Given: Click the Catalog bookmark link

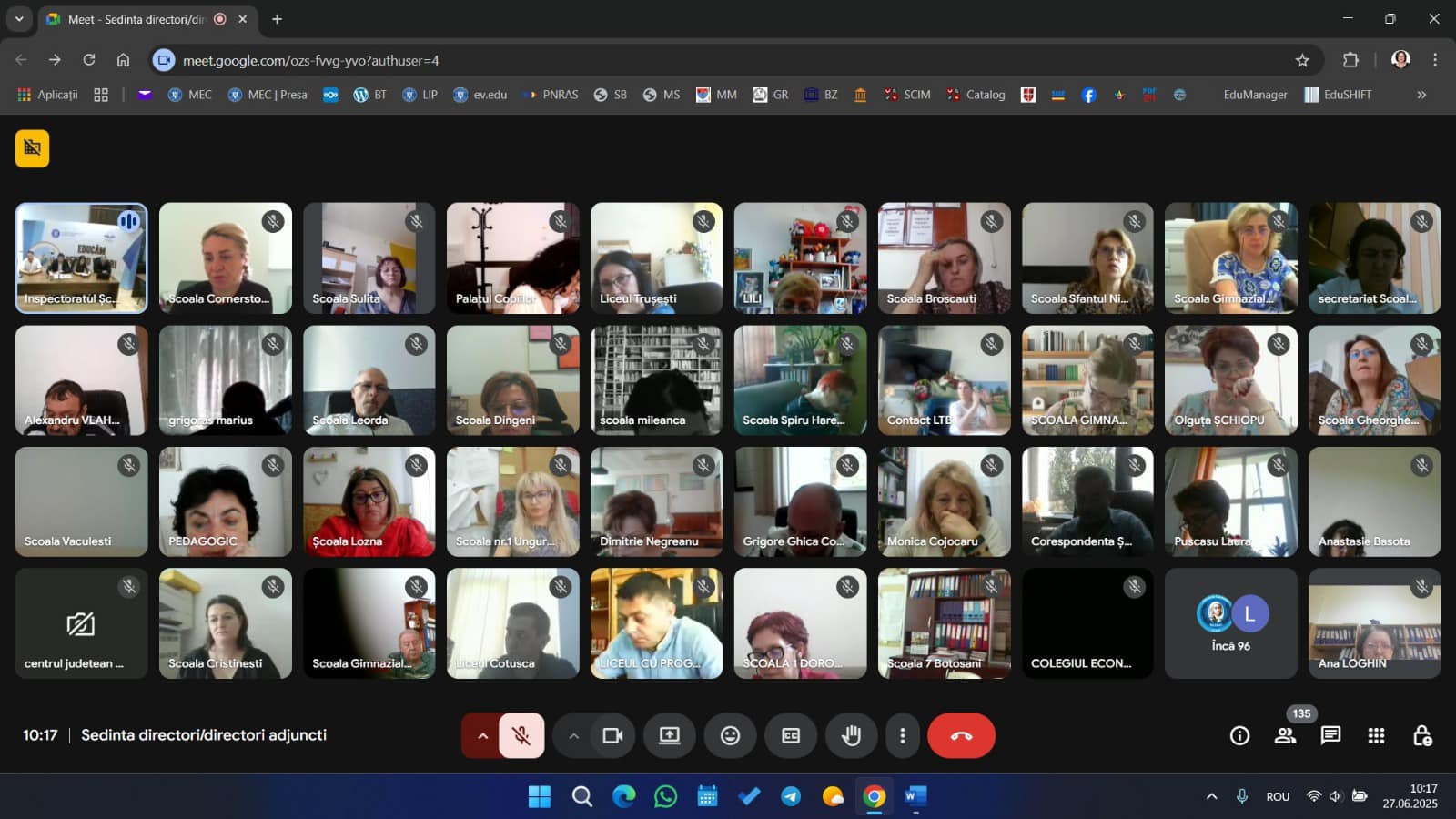Looking at the screenshot, I should click(x=976, y=95).
